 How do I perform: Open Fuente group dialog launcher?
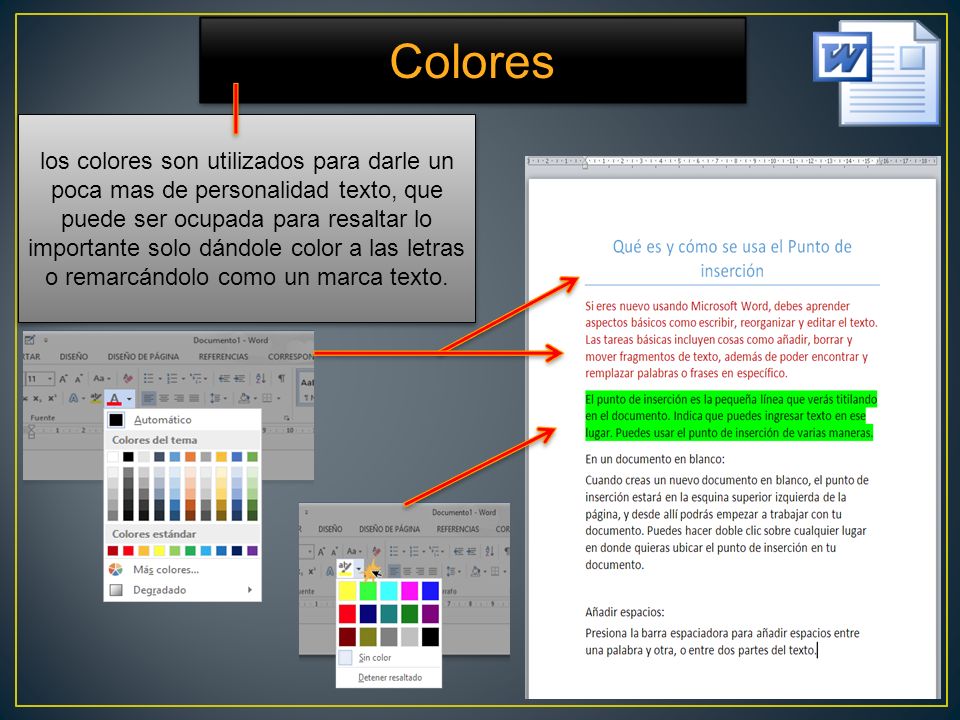tap(286, 418)
